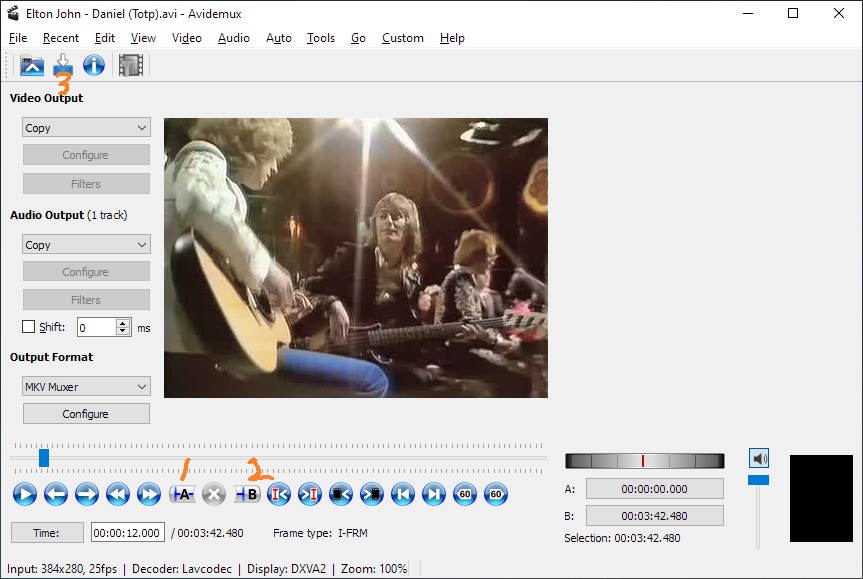This screenshot has width=863, height=579.
Task: Open the Tools menu
Action: pyautogui.click(x=321, y=38)
